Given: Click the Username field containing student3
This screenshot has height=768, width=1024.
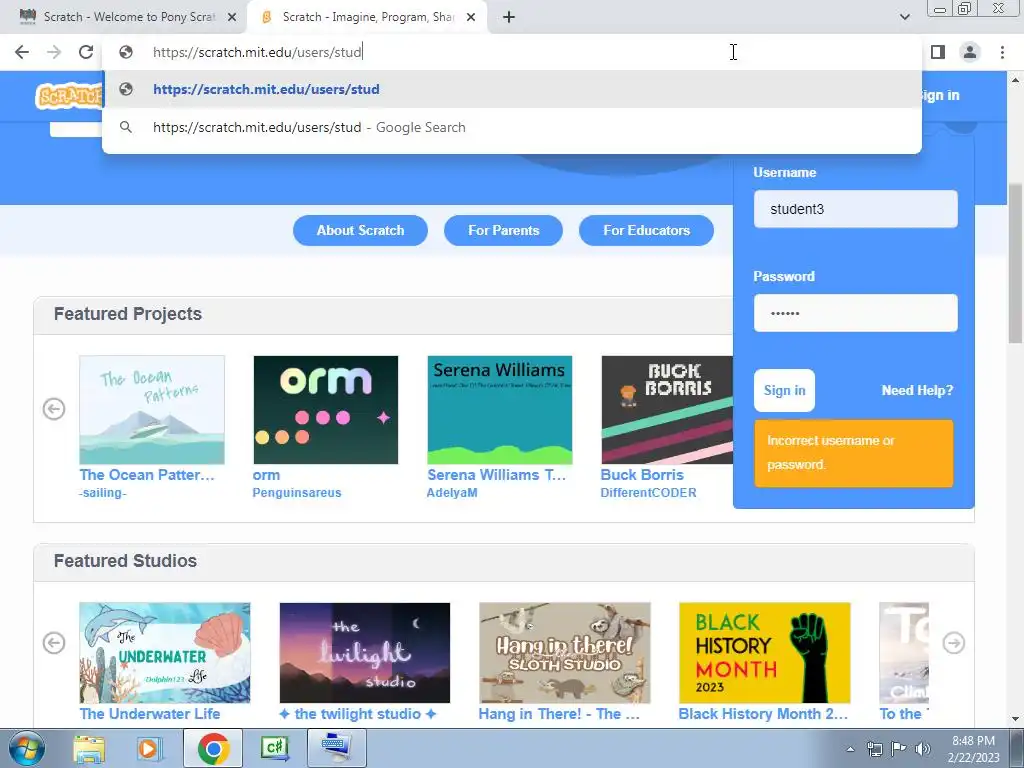Looking at the screenshot, I should (x=856, y=209).
